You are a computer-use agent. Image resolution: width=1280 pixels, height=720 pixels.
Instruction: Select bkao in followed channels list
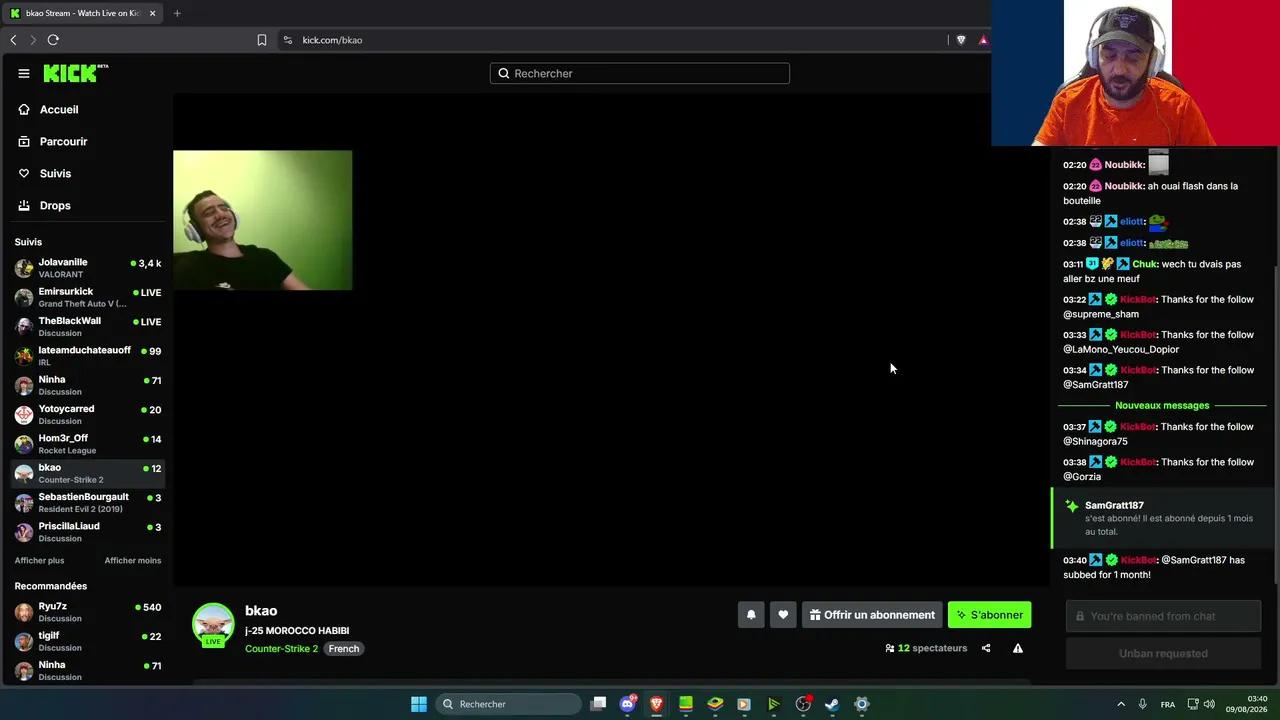88,473
